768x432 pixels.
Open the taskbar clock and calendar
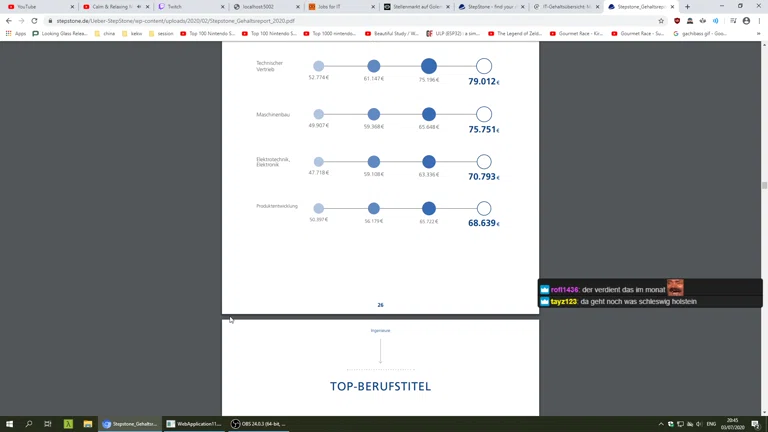[733, 424]
